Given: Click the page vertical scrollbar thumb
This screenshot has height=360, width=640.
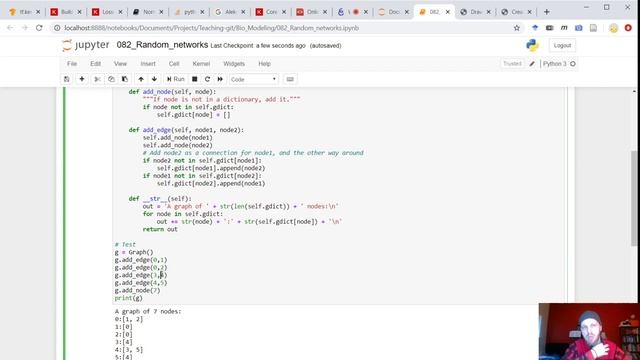Looking at the screenshot, I should [634, 198].
